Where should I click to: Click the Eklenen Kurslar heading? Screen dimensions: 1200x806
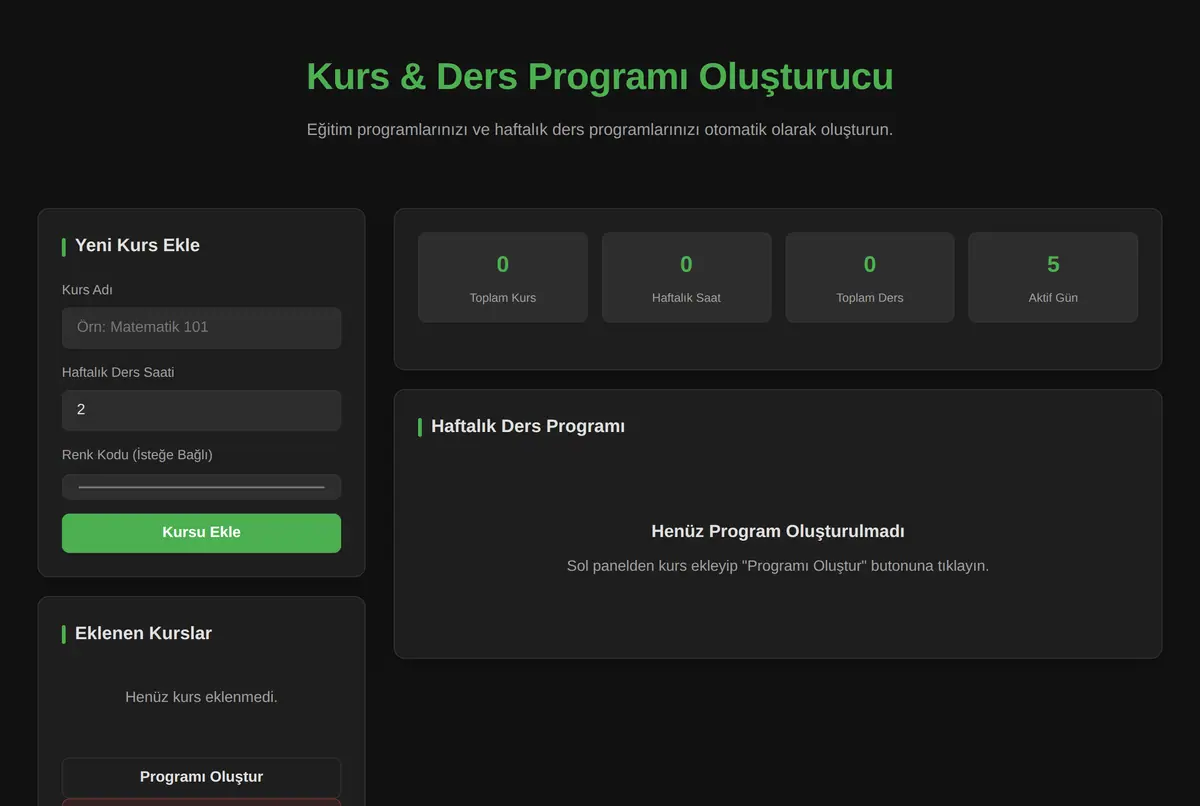143,633
